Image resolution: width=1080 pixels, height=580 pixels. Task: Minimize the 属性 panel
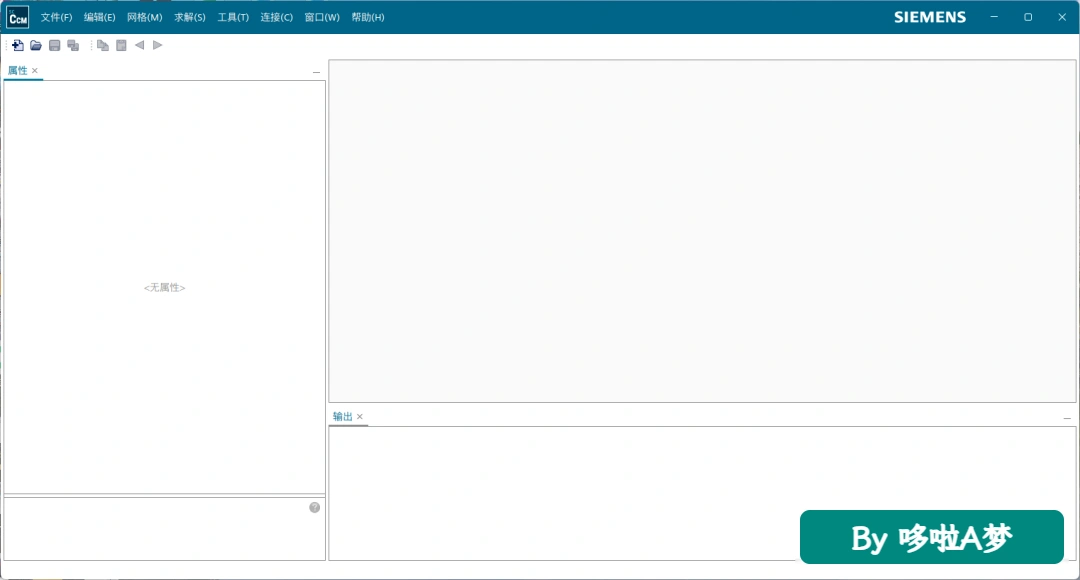[x=316, y=72]
